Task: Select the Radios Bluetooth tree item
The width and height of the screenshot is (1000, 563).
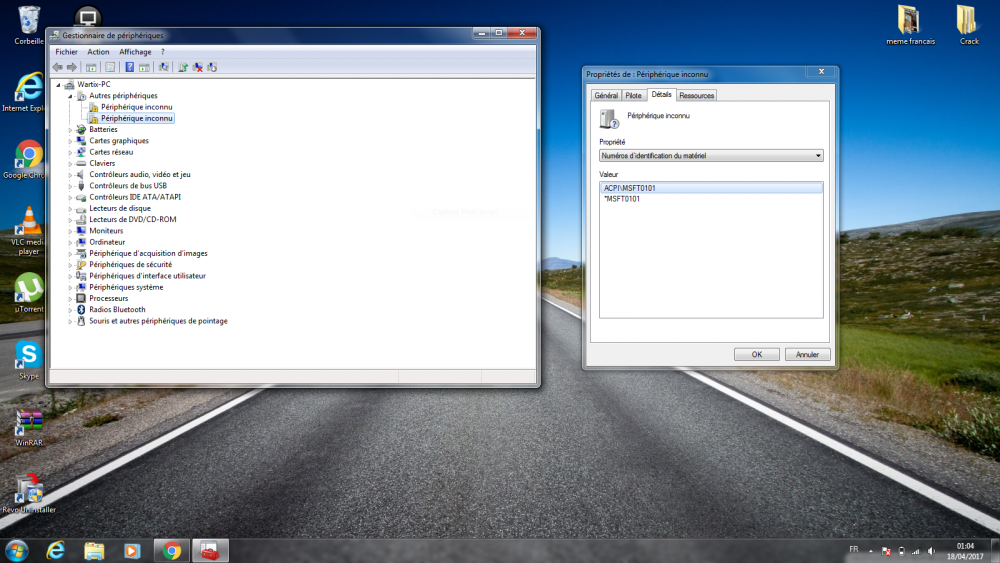Action: click(x=117, y=309)
